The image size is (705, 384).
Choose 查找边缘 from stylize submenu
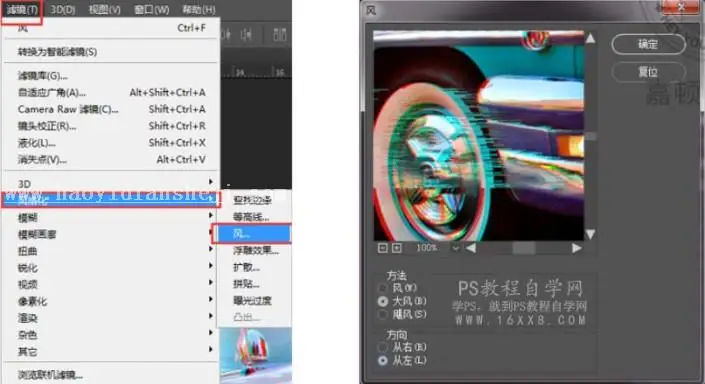[254, 200]
